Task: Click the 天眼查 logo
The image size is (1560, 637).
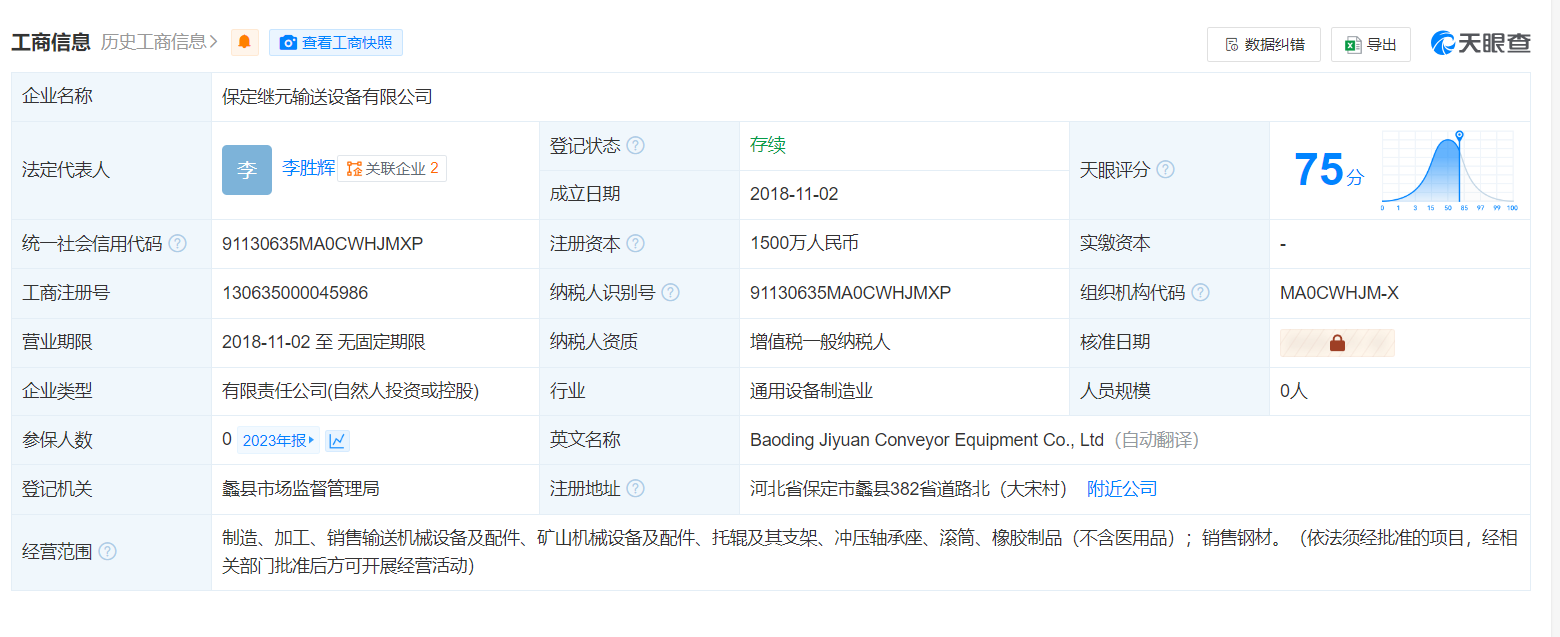Action: 1481,43
